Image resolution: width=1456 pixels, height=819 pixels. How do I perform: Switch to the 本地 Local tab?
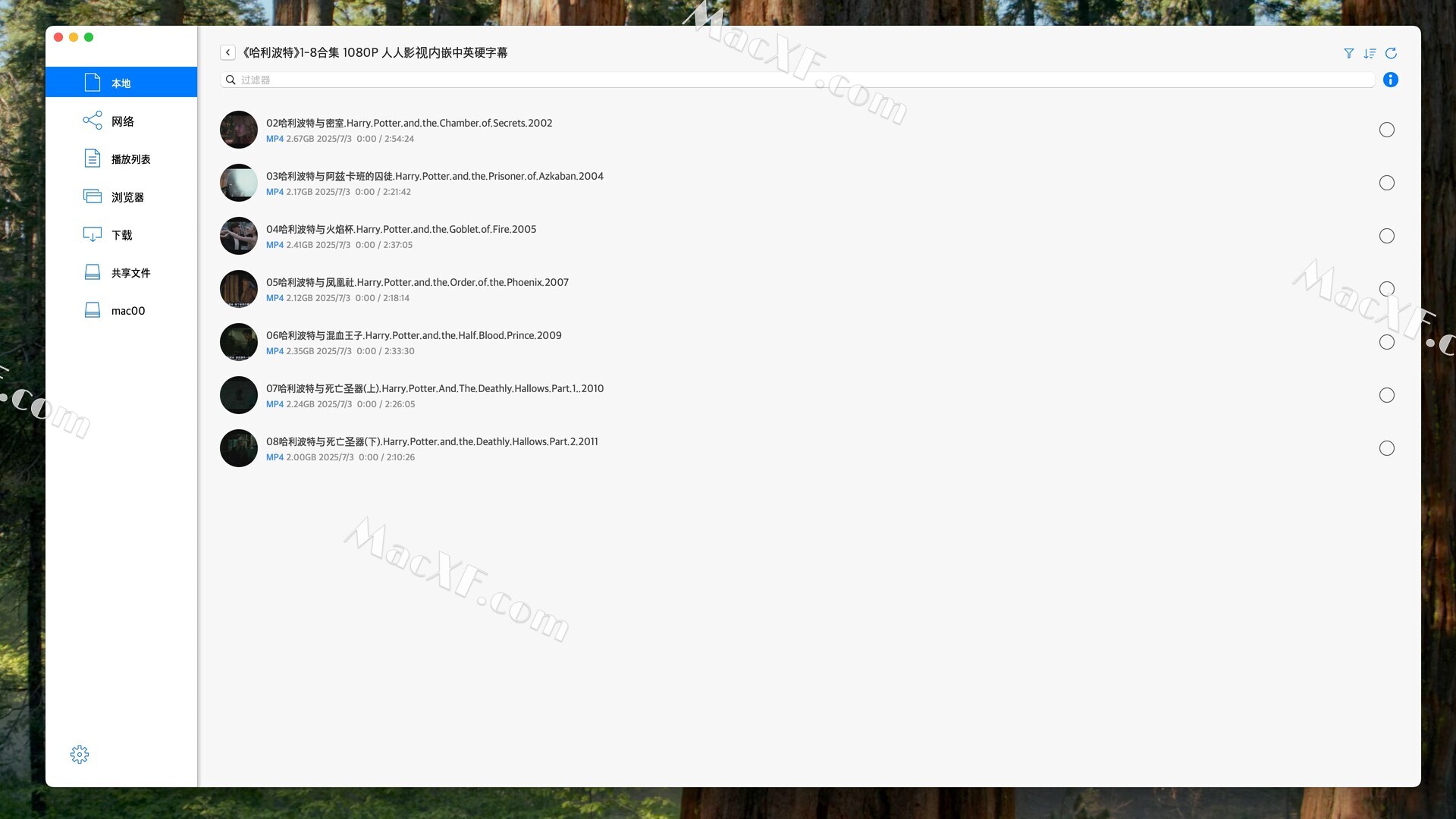click(121, 82)
